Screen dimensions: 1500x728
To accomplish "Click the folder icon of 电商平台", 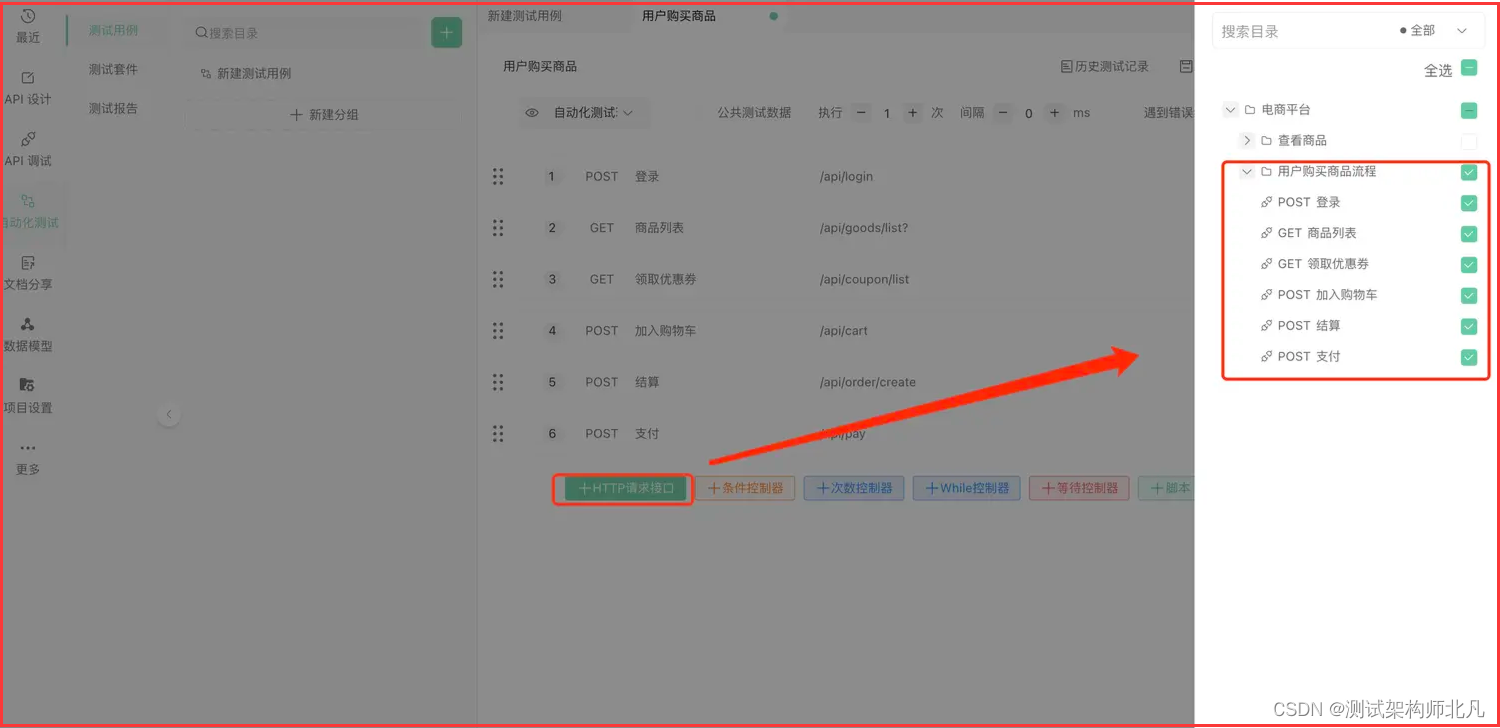I will 1250,110.
